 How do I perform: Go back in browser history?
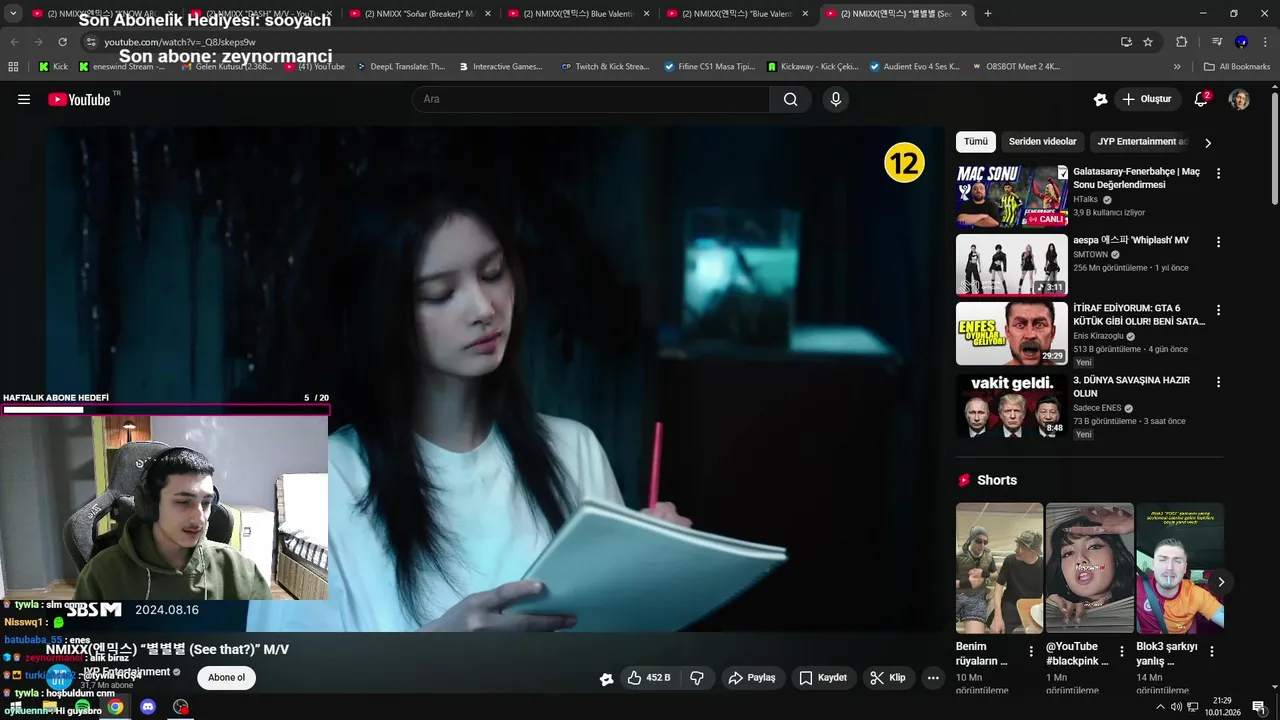[14, 42]
